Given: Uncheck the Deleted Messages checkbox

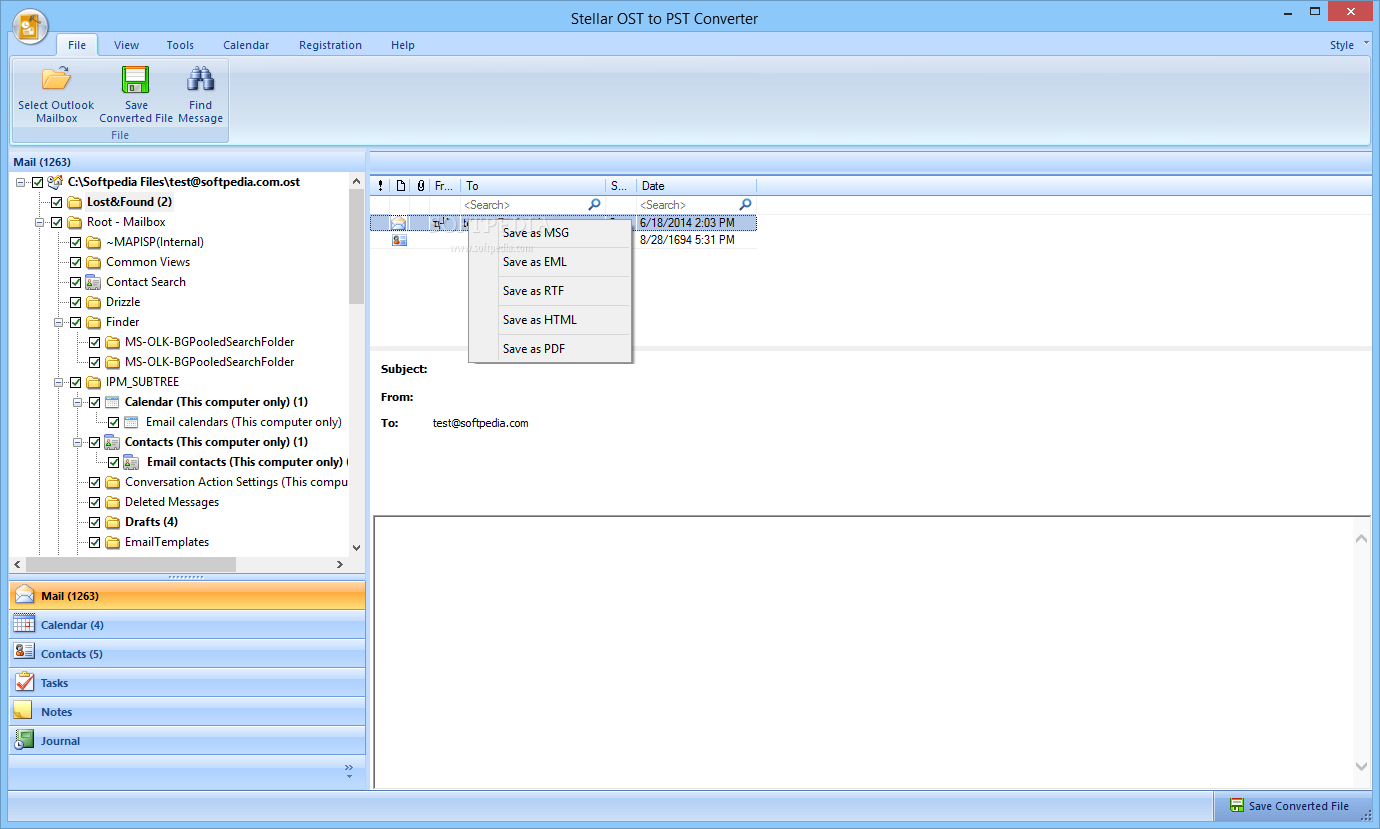Looking at the screenshot, I should (95, 502).
